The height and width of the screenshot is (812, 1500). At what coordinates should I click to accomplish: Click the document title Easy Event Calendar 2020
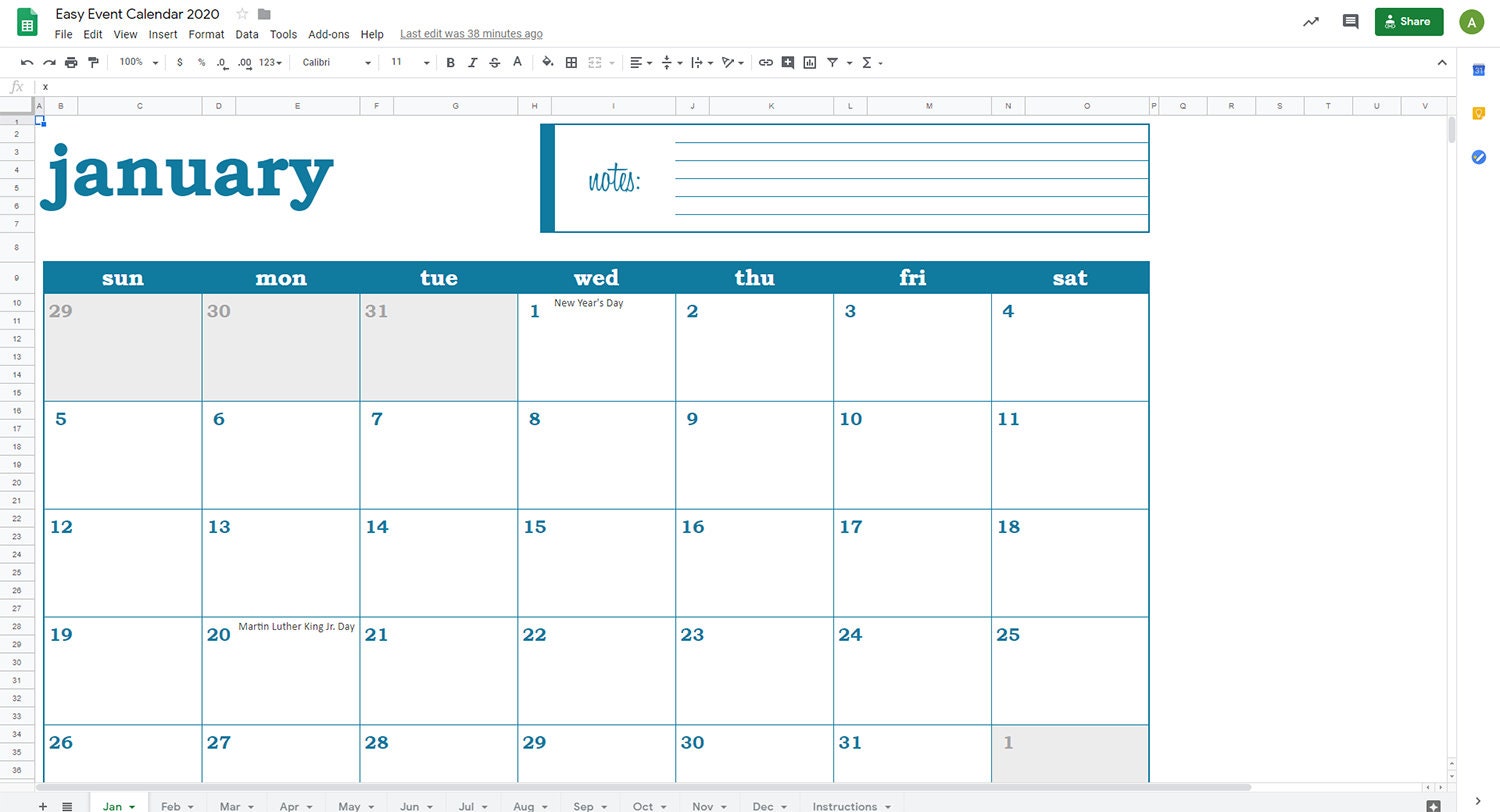[x=138, y=14]
